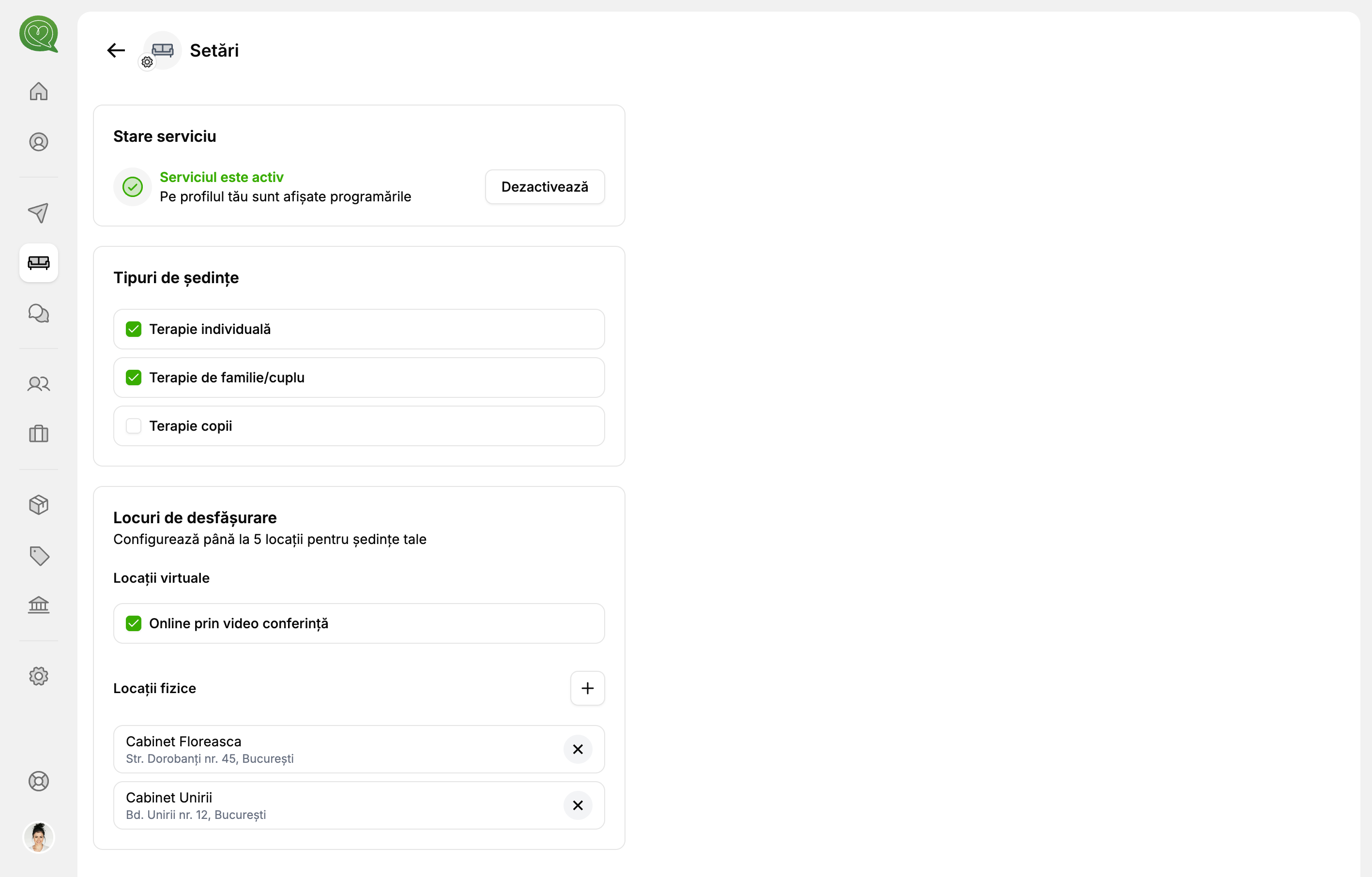Uncheck Terapie de familie/cuplu checkbox

pyautogui.click(x=133, y=378)
